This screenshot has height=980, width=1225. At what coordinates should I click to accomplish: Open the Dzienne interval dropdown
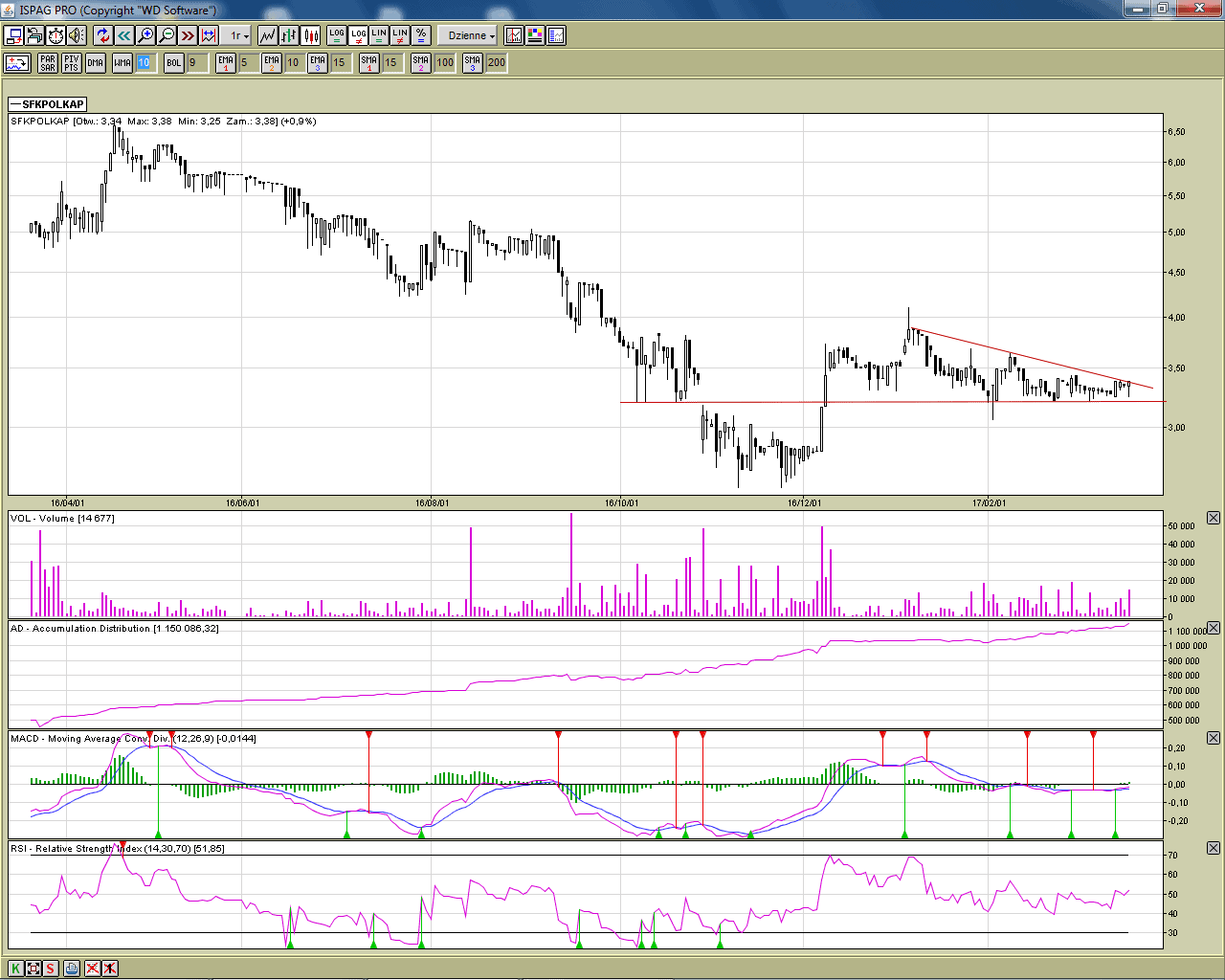(472, 35)
